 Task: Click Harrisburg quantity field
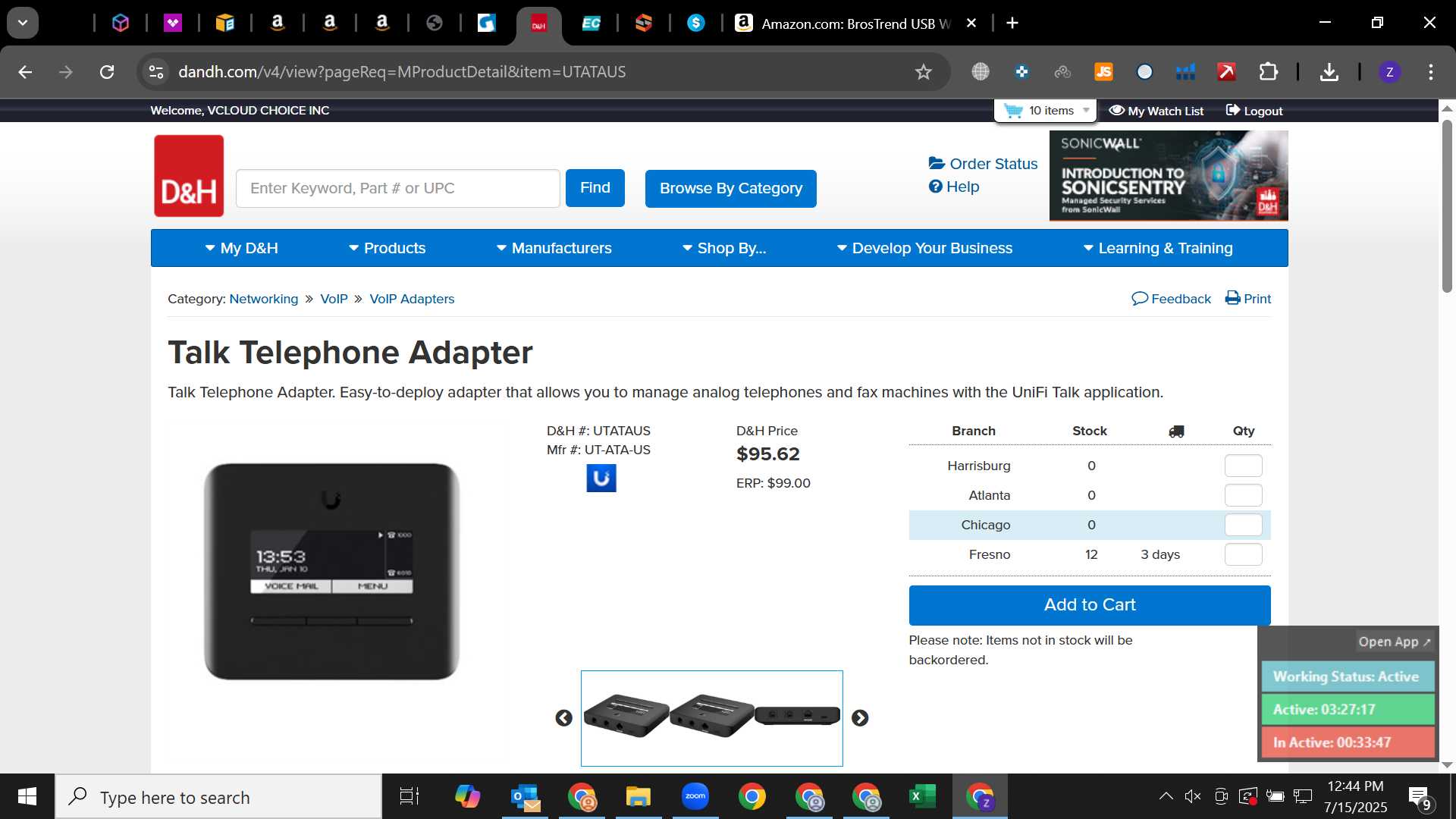[x=1244, y=466]
